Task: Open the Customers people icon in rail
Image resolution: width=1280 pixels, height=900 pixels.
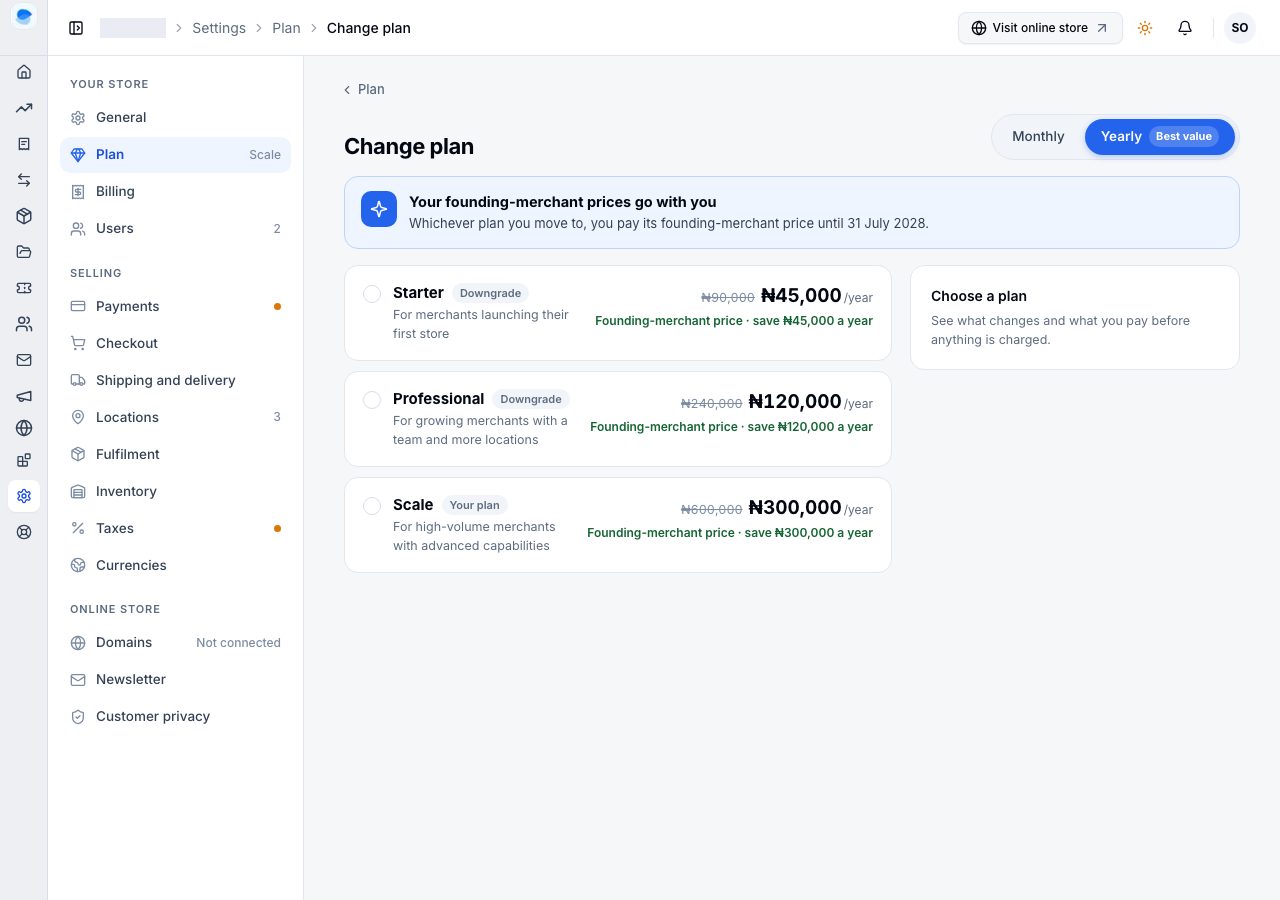Action: tap(24, 324)
